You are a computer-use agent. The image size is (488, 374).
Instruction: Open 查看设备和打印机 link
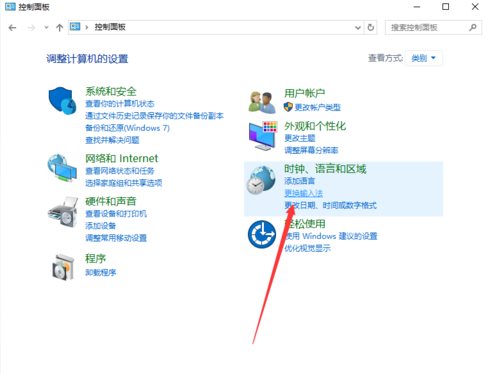[x=116, y=214]
